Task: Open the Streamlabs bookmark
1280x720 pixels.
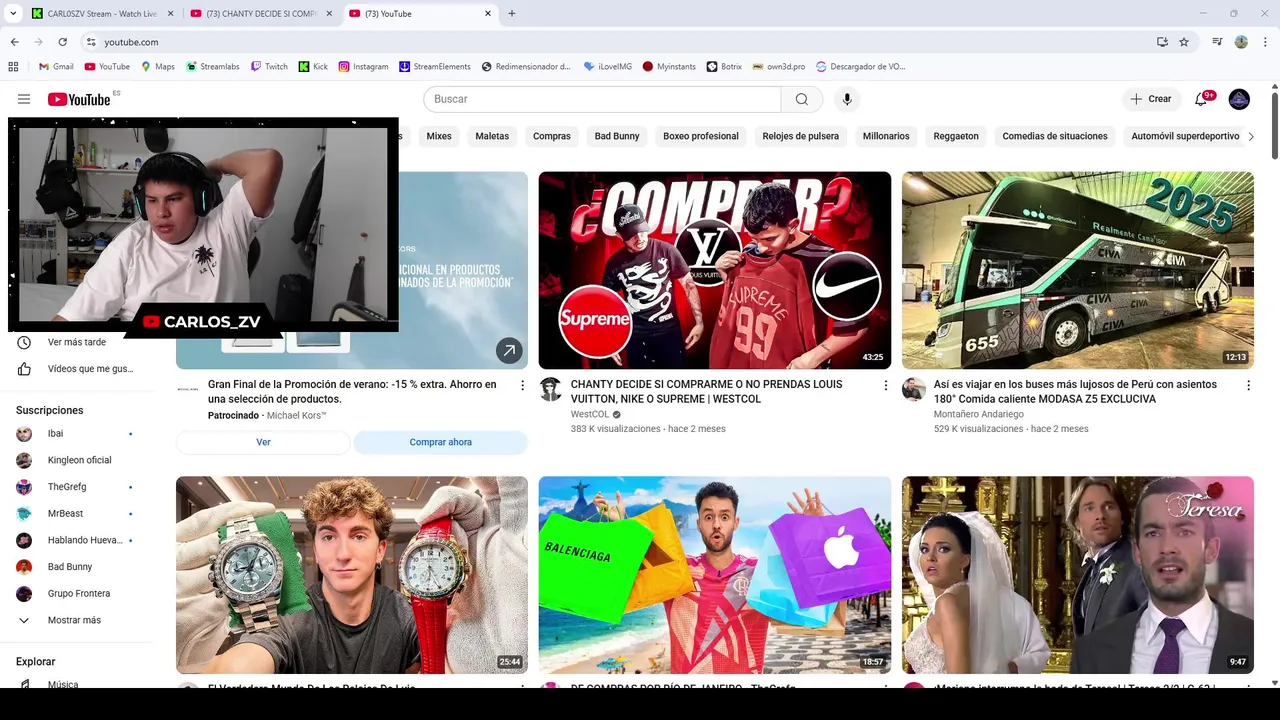Action: (x=212, y=67)
